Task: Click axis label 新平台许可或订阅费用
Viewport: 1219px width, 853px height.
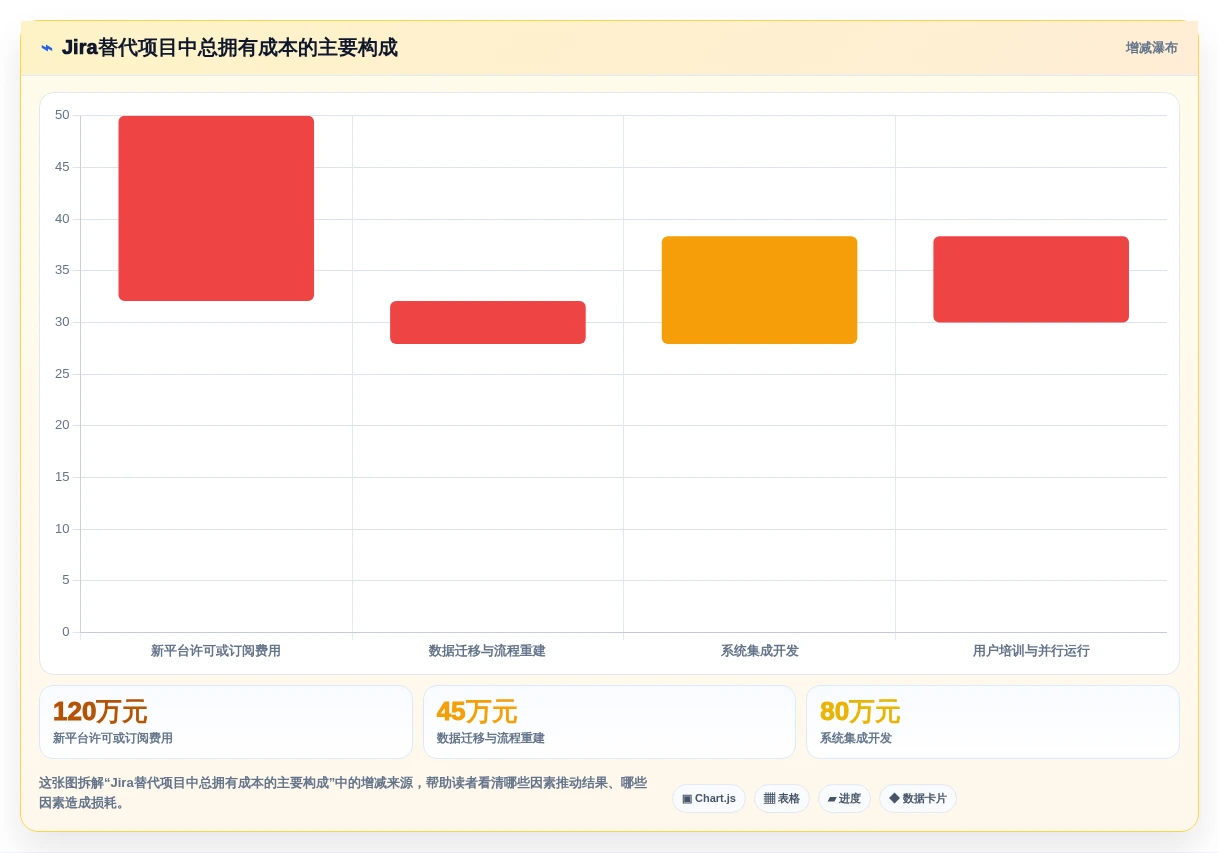Action: click(x=216, y=651)
